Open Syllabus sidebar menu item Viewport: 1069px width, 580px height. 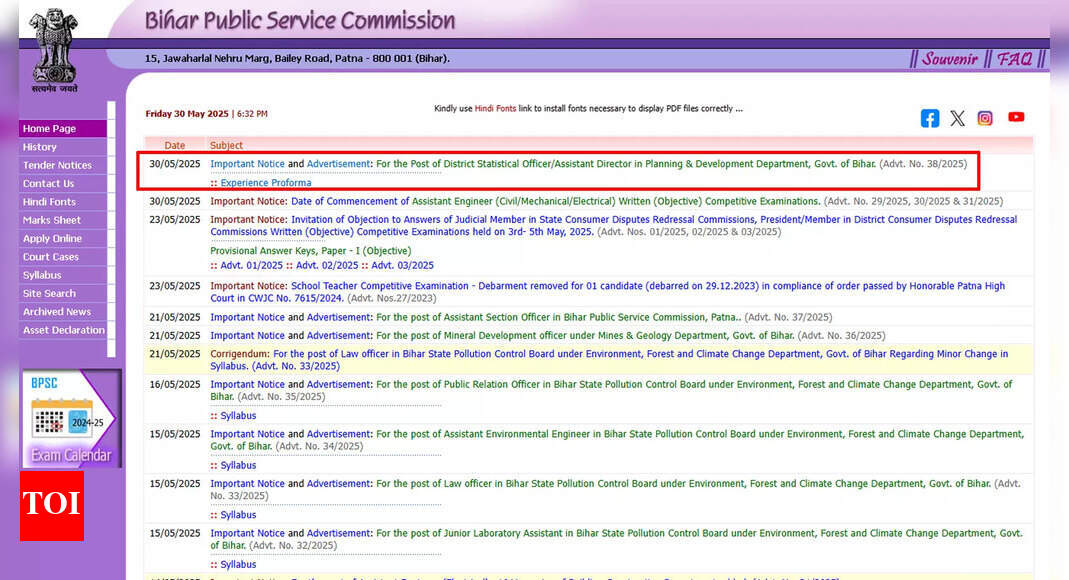point(42,275)
